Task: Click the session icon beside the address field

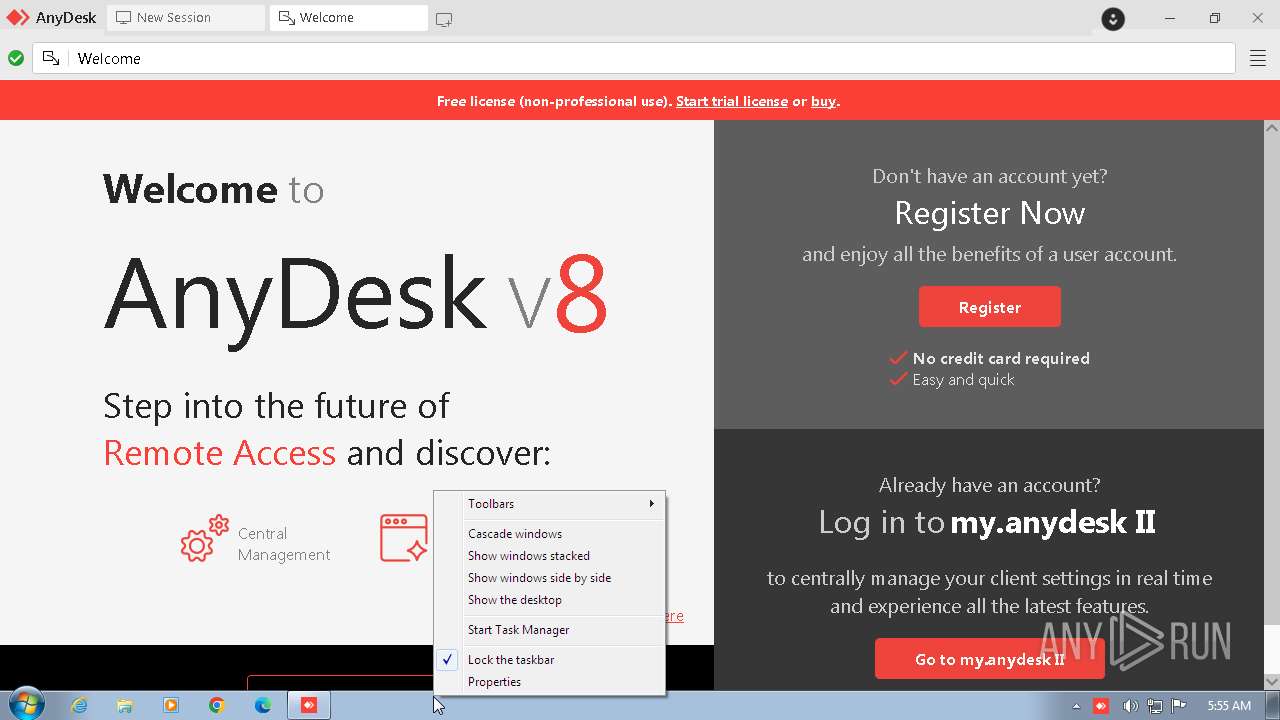Action: [x=51, y=59]
